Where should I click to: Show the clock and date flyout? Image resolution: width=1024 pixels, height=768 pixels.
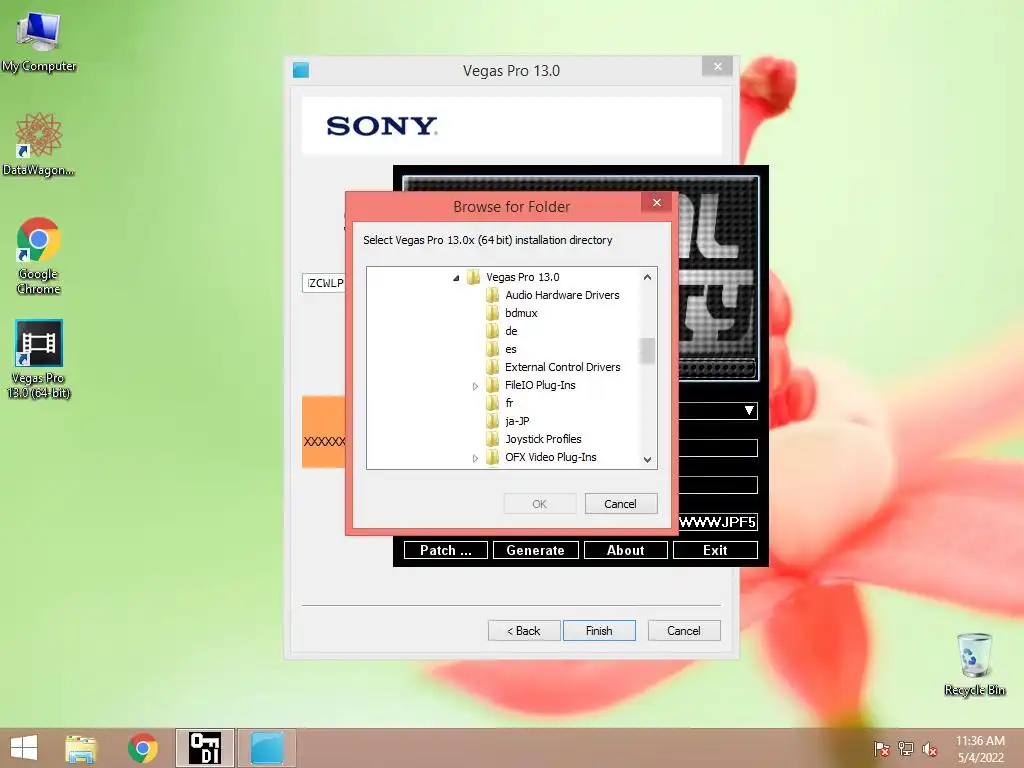(980, 749)
